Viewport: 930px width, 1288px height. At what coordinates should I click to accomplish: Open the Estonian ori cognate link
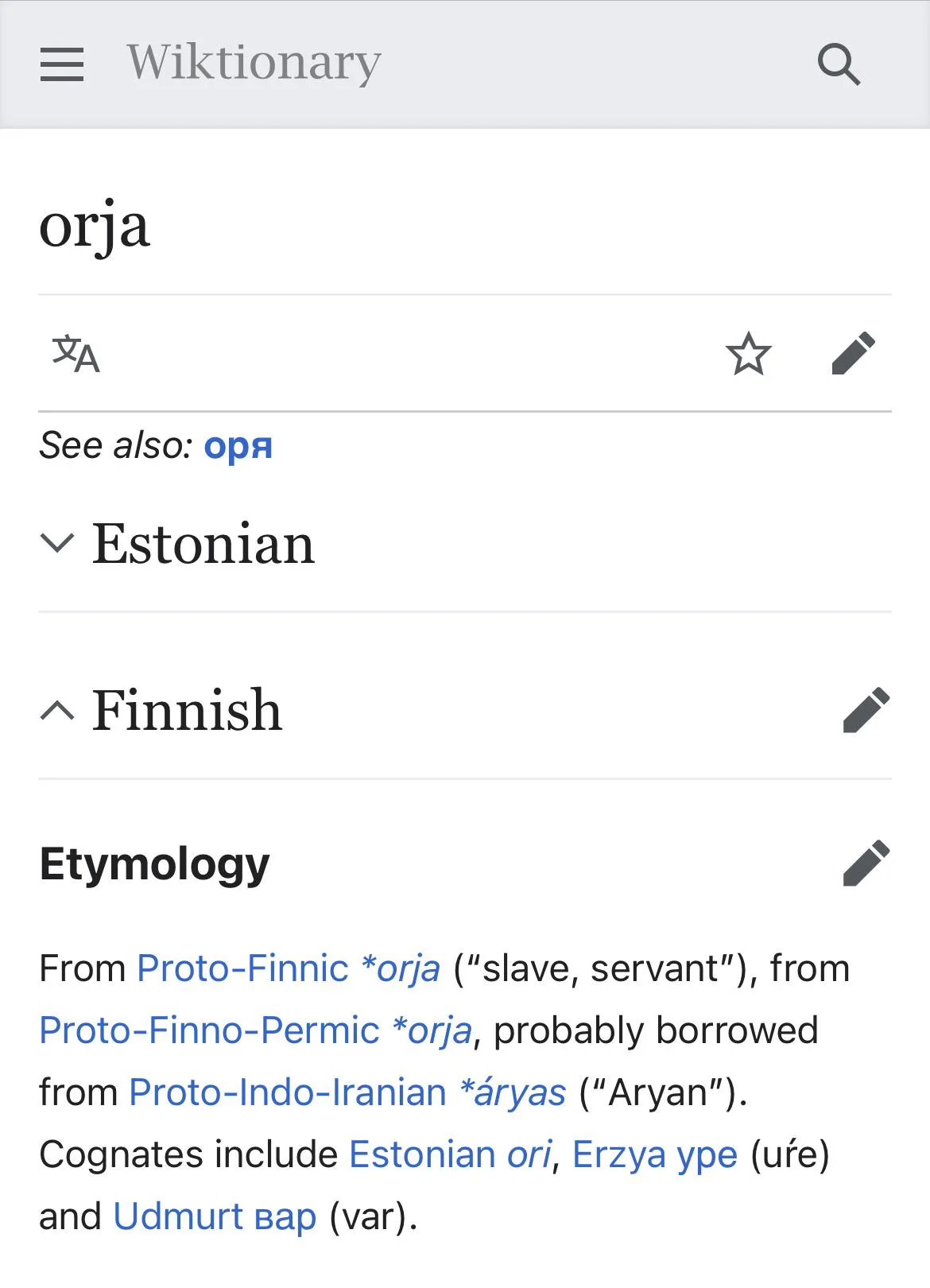529,1154
